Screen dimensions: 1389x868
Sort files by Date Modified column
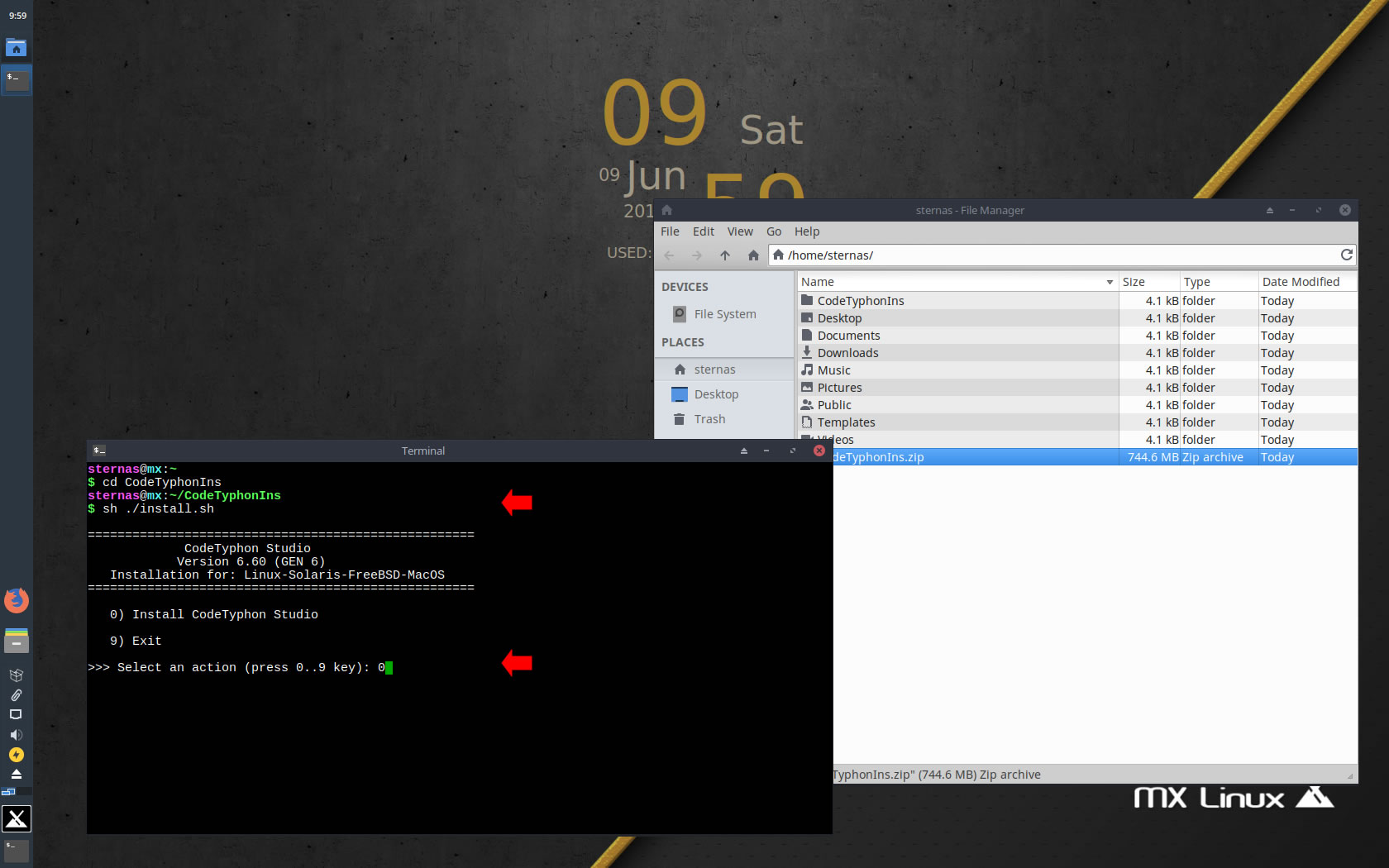1308,282
